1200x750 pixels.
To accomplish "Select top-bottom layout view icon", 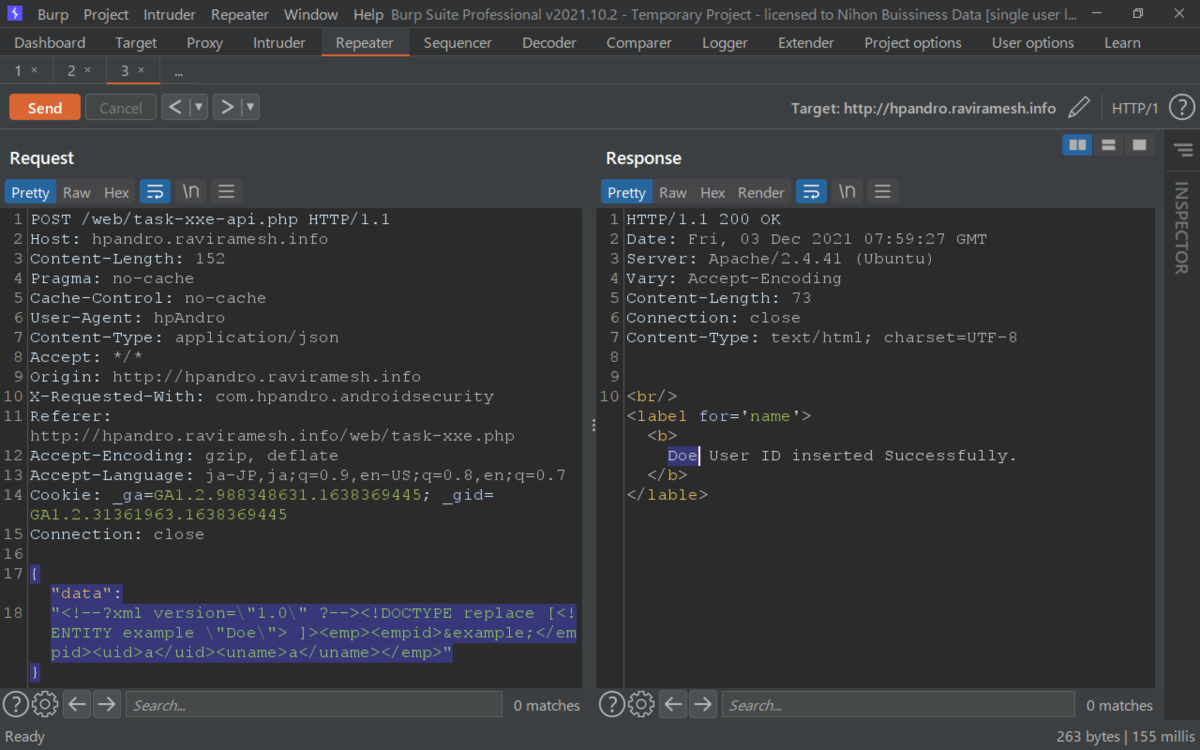I will click(1108, 145).
